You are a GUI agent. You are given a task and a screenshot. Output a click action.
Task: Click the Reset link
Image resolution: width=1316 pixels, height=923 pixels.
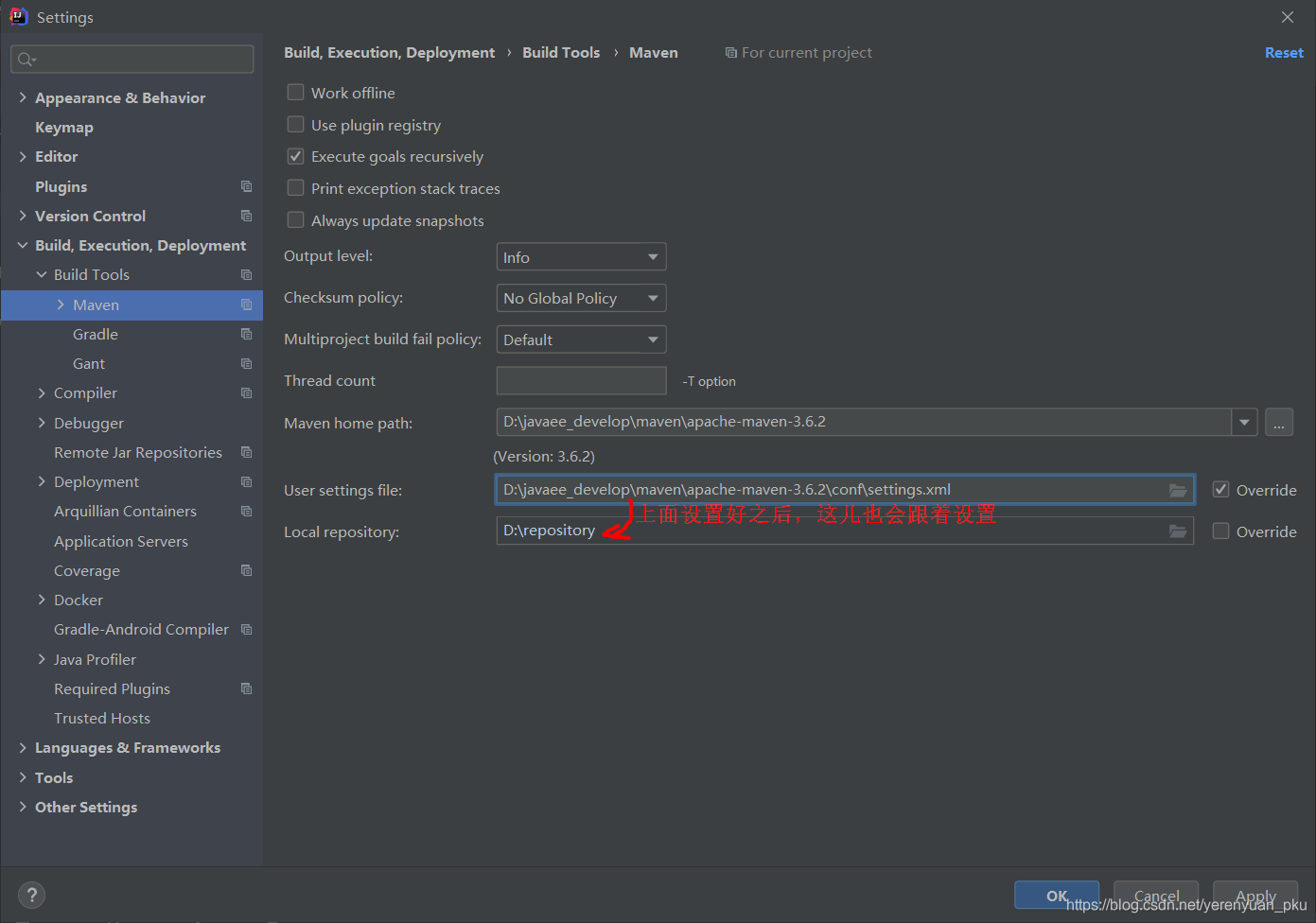(1284, 53)
